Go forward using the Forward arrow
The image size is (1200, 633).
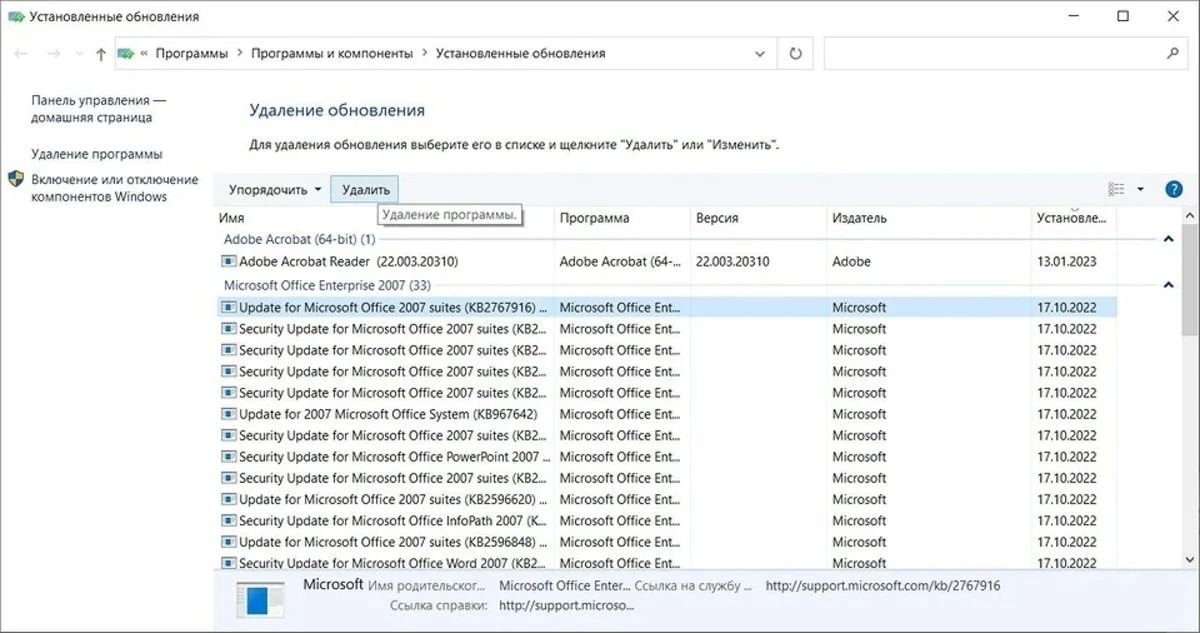(54, 54)
